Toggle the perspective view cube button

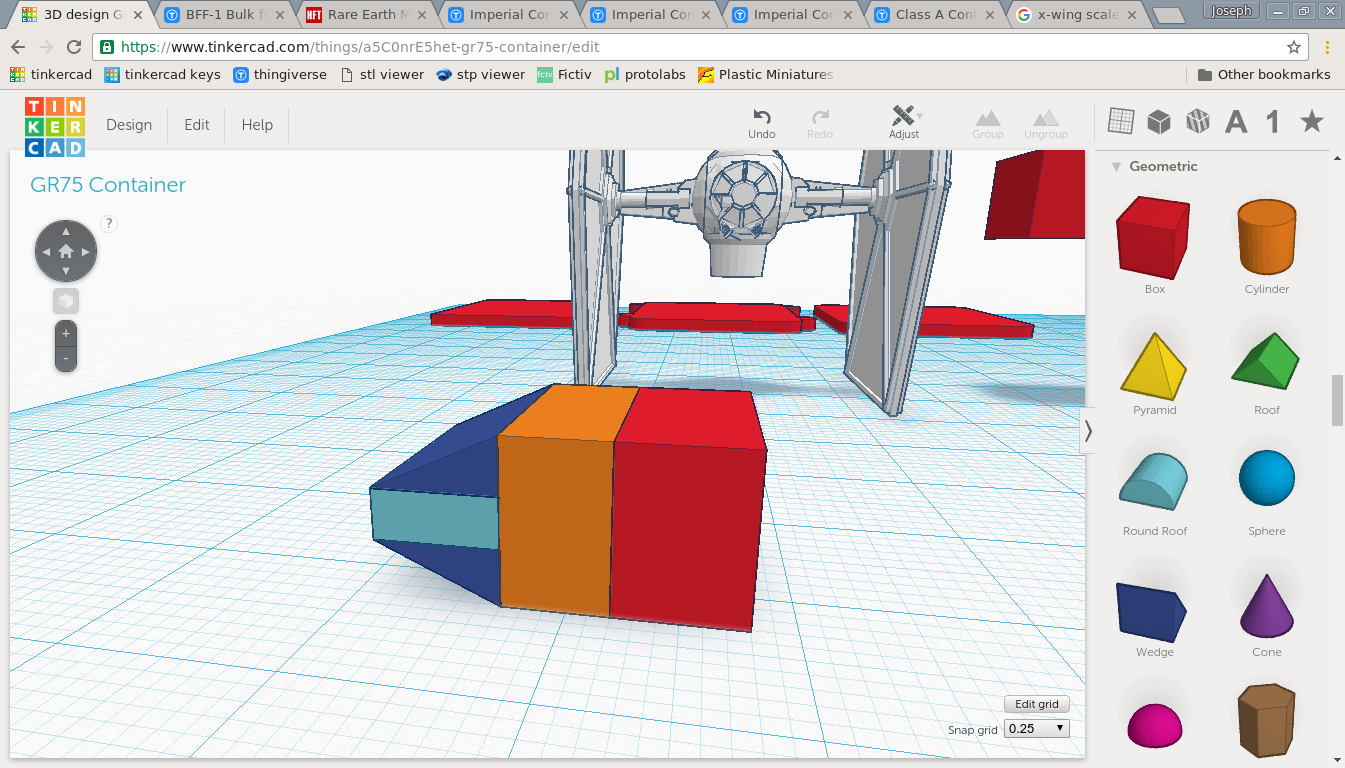(66, 301)
